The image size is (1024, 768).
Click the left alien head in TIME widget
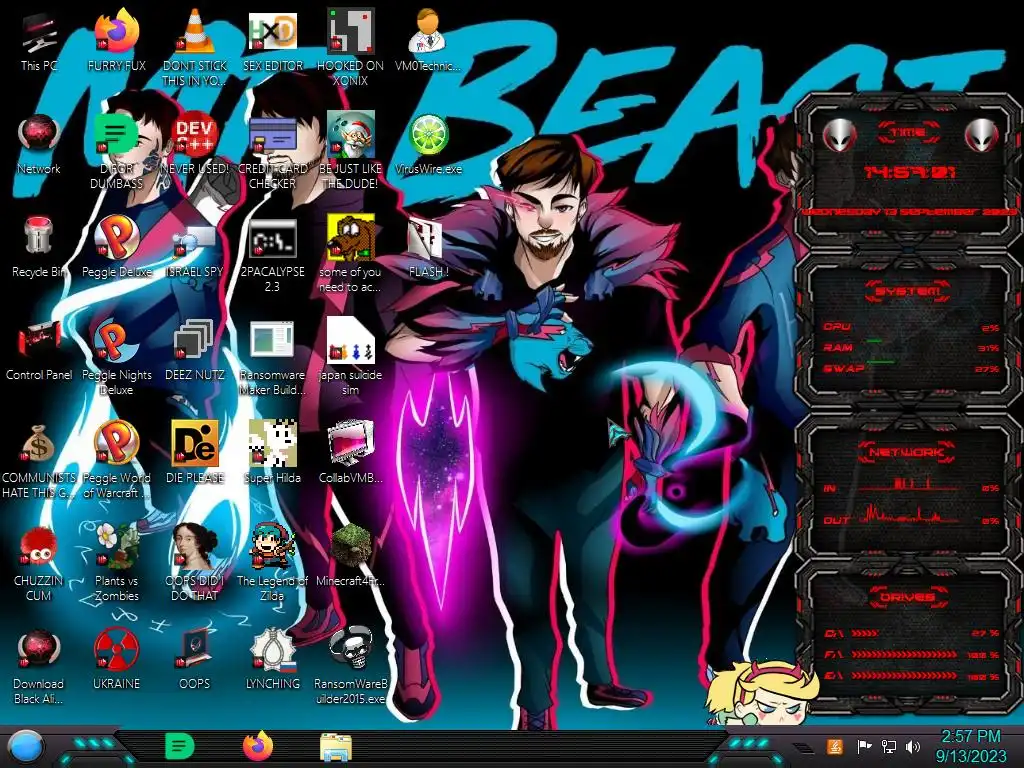(x=840, y=136)
